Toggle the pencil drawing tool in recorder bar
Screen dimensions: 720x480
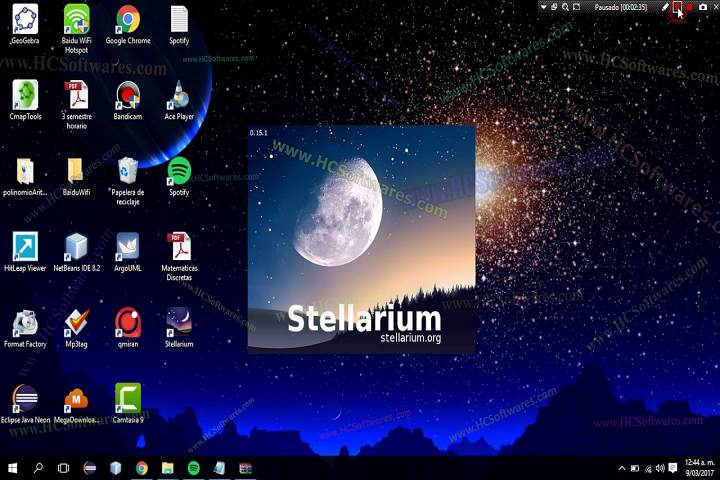point(666,7)
